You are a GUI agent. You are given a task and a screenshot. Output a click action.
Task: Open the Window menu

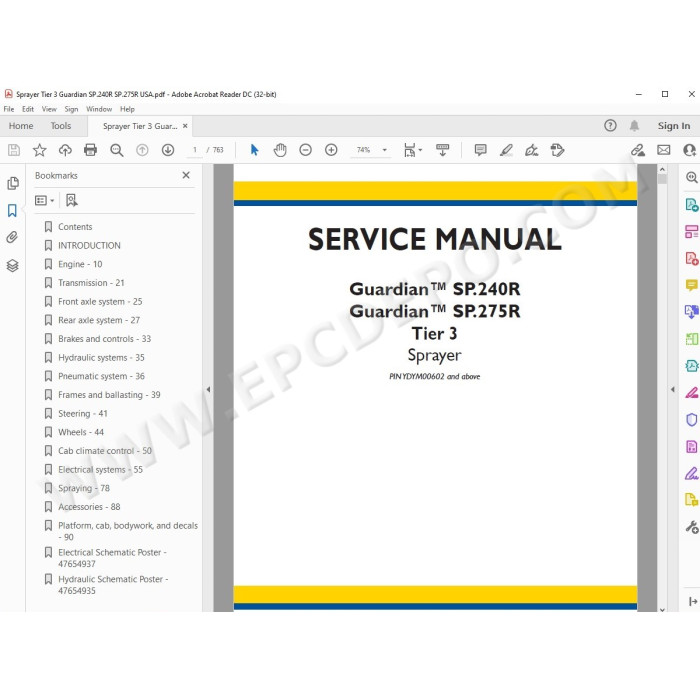(99, 109)
